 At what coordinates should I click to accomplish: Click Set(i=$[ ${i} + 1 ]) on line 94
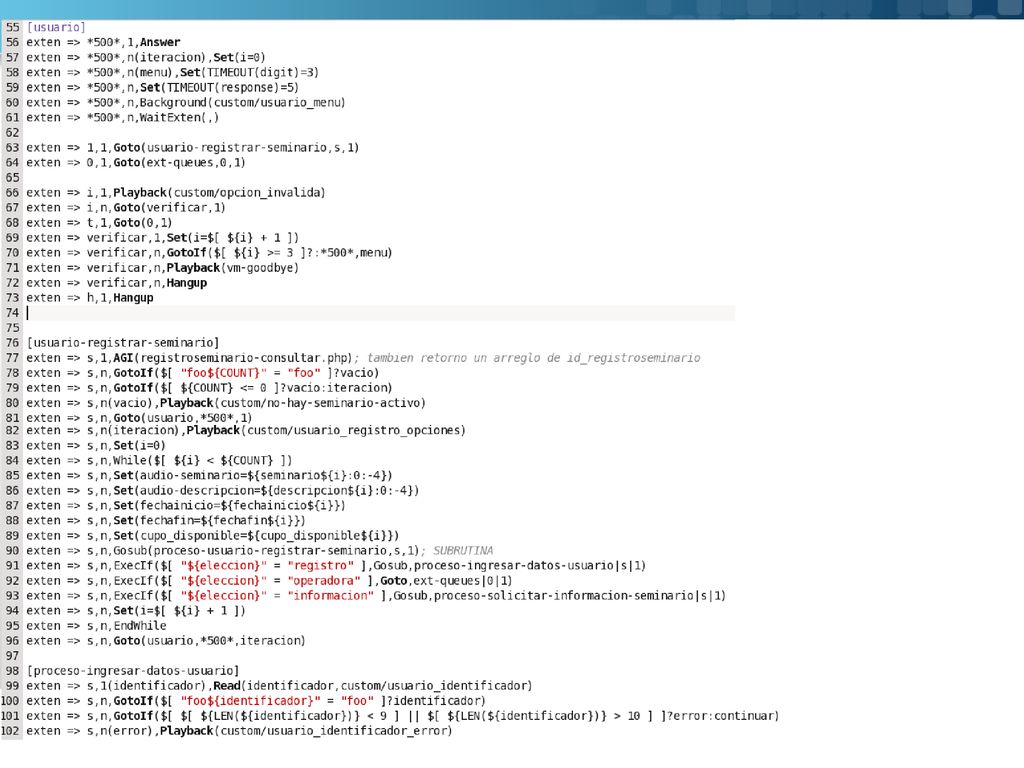[180, 611]
